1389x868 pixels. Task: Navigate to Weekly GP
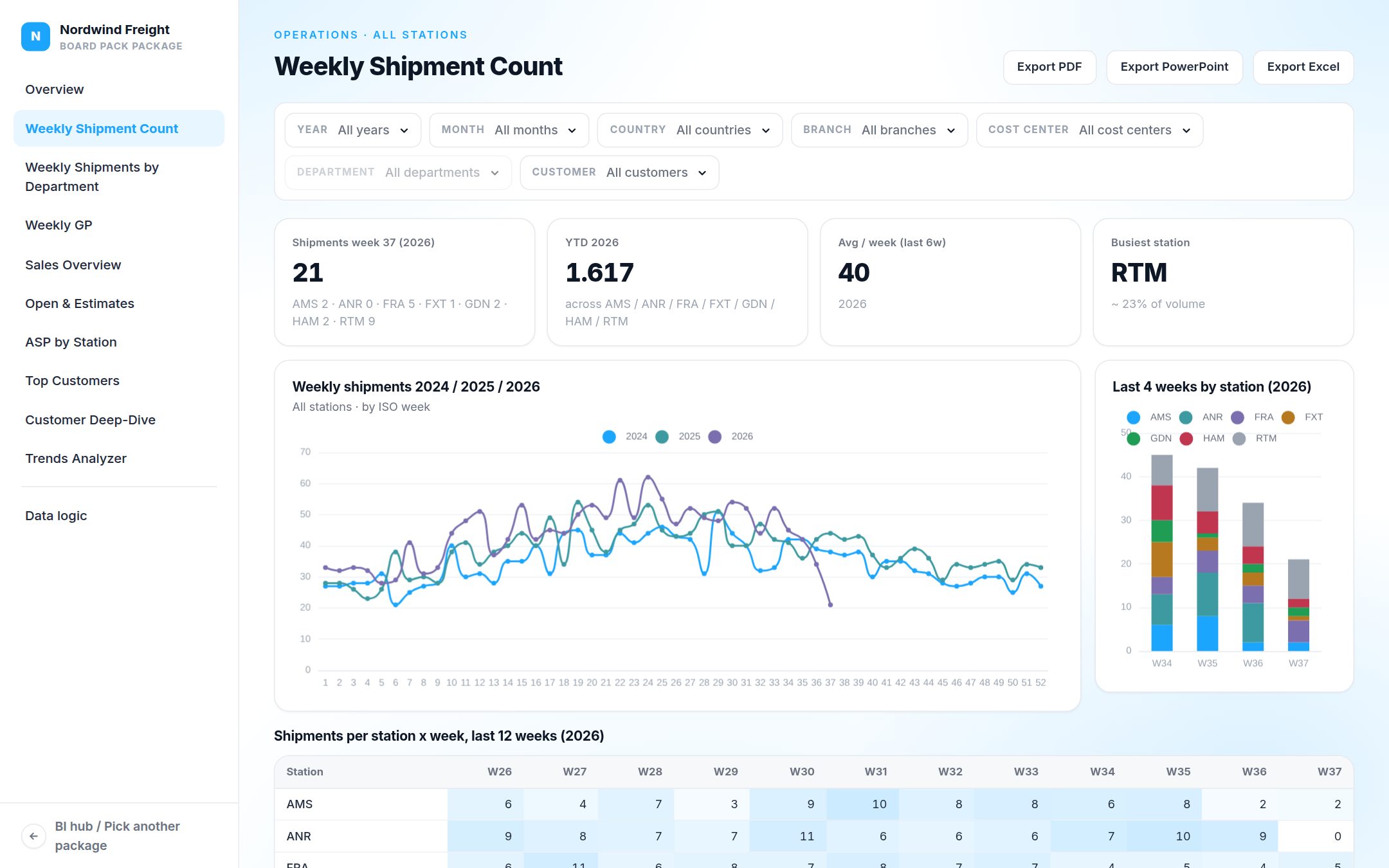[119, 225]
